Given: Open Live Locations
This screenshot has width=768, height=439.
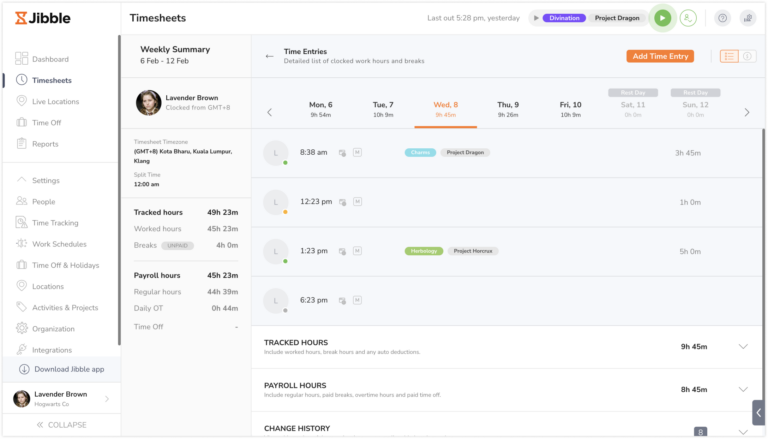Looking at the screenshot, I should pyautogui.click(x=48, y=101).
